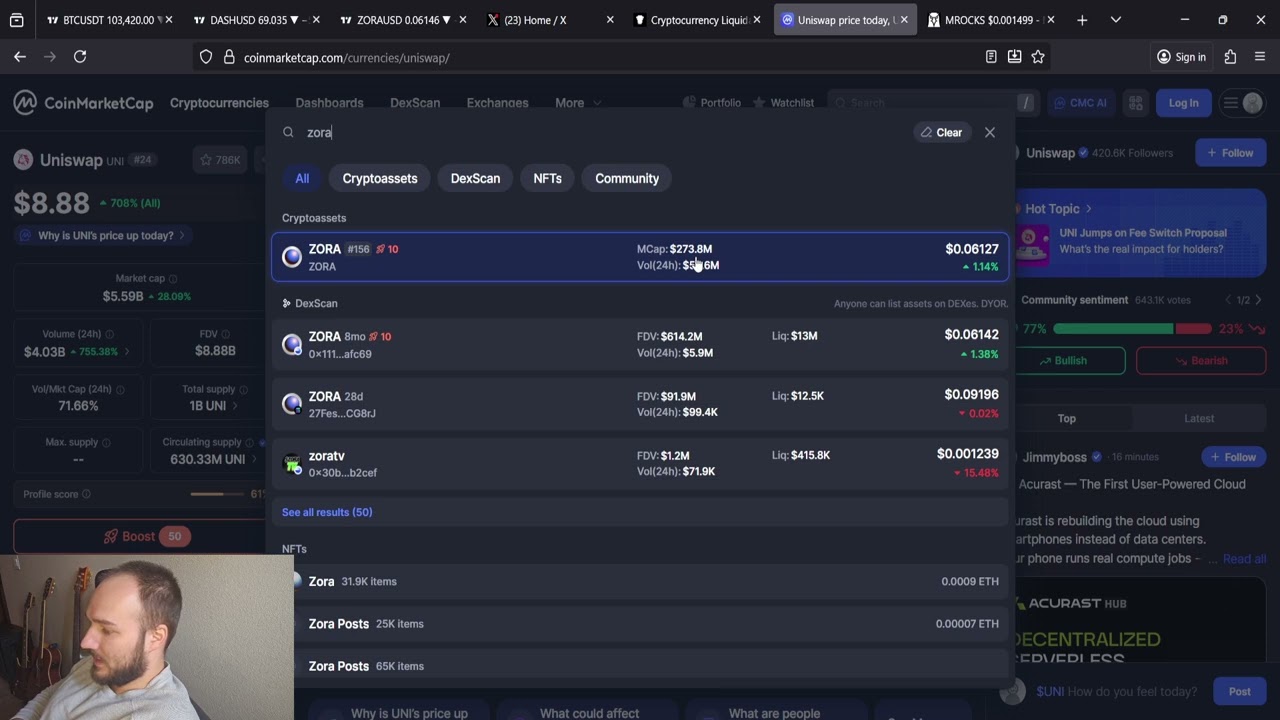This screenshot has height=720, width=1280.
Task: Click the coinmarketcap.com URL address bar
Action: pos(600,58)
